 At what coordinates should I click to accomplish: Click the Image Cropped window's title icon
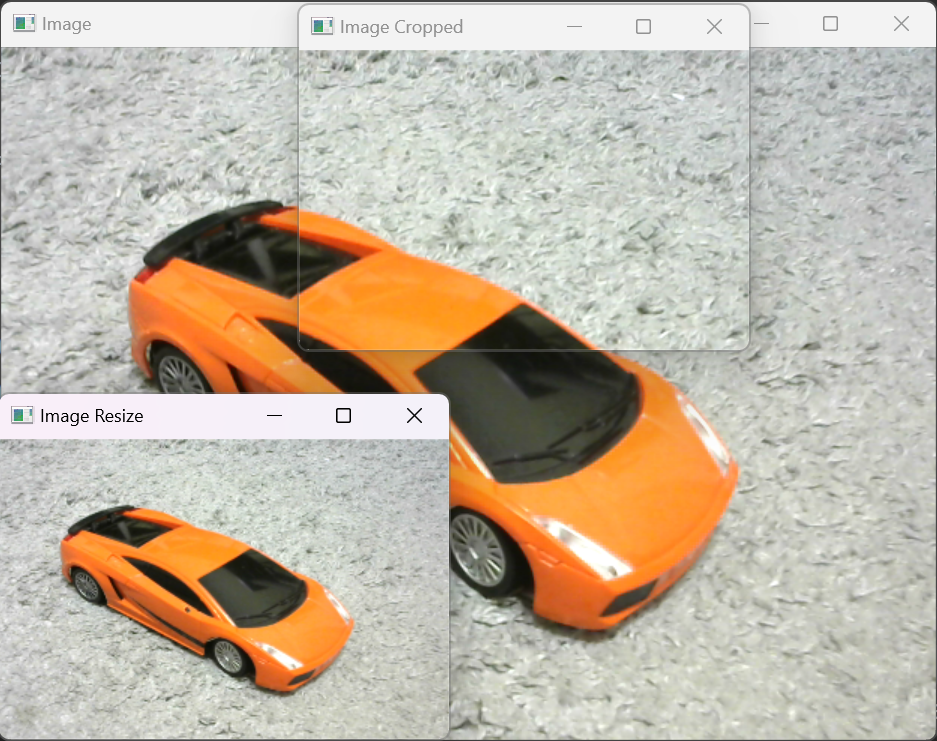(x=322, y=27)
